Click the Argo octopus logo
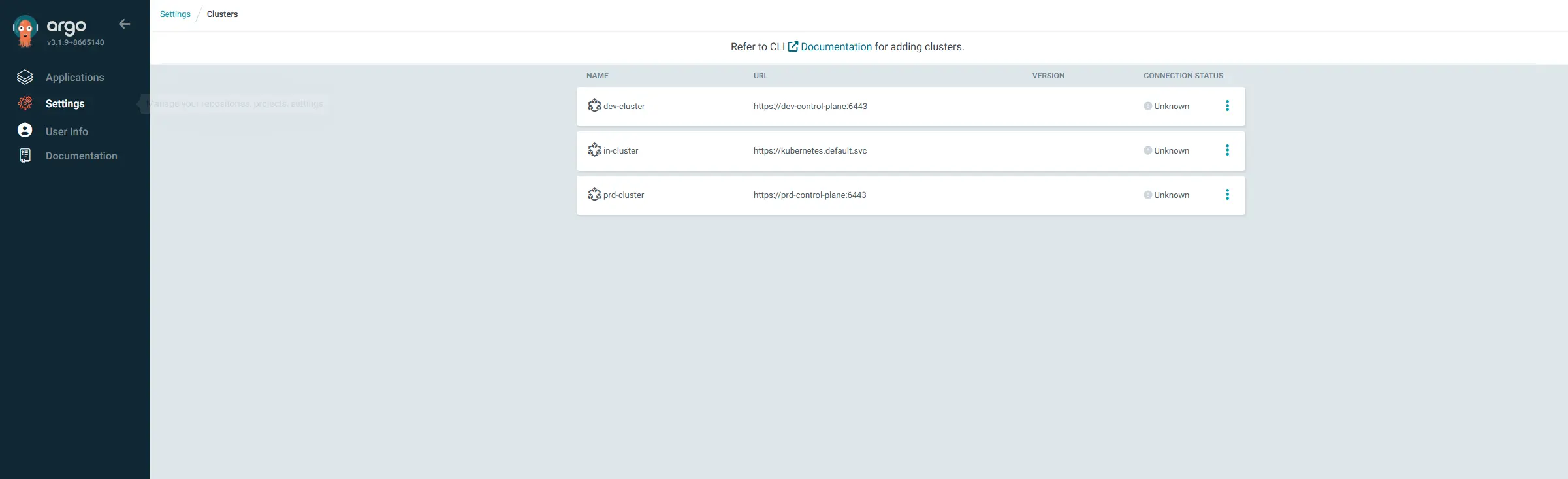1568x479 pixels. (25, 31)
